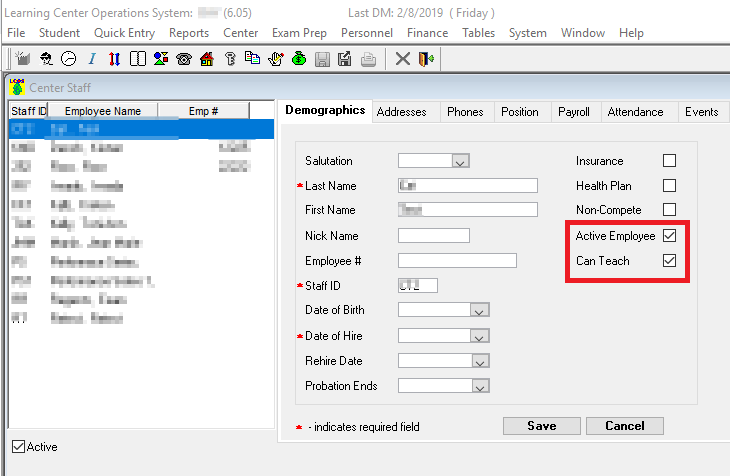Click the red and blue arrows icon
Image resolution: width=730 pixels, height=476 pixels.
click(115, 59)
